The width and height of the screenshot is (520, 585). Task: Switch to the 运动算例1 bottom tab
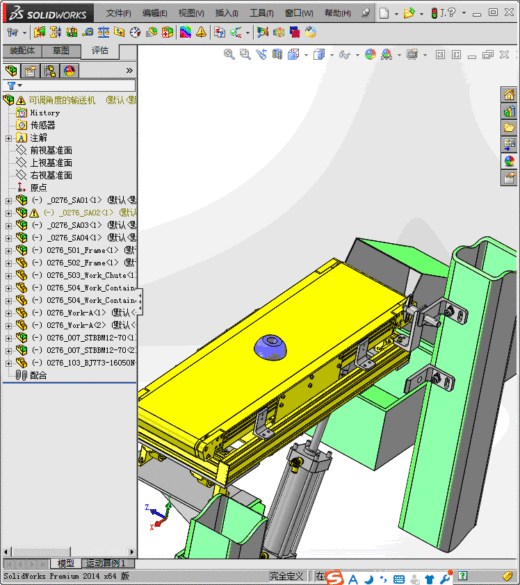pyautogui.click(x=105, y=563)
